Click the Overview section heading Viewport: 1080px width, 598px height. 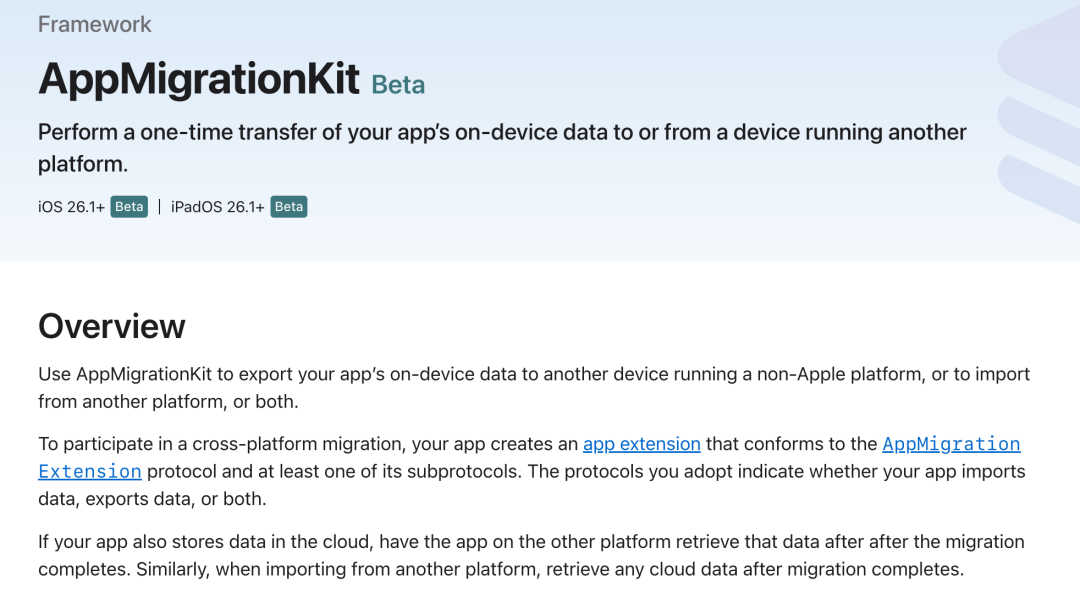coord(112,326)
